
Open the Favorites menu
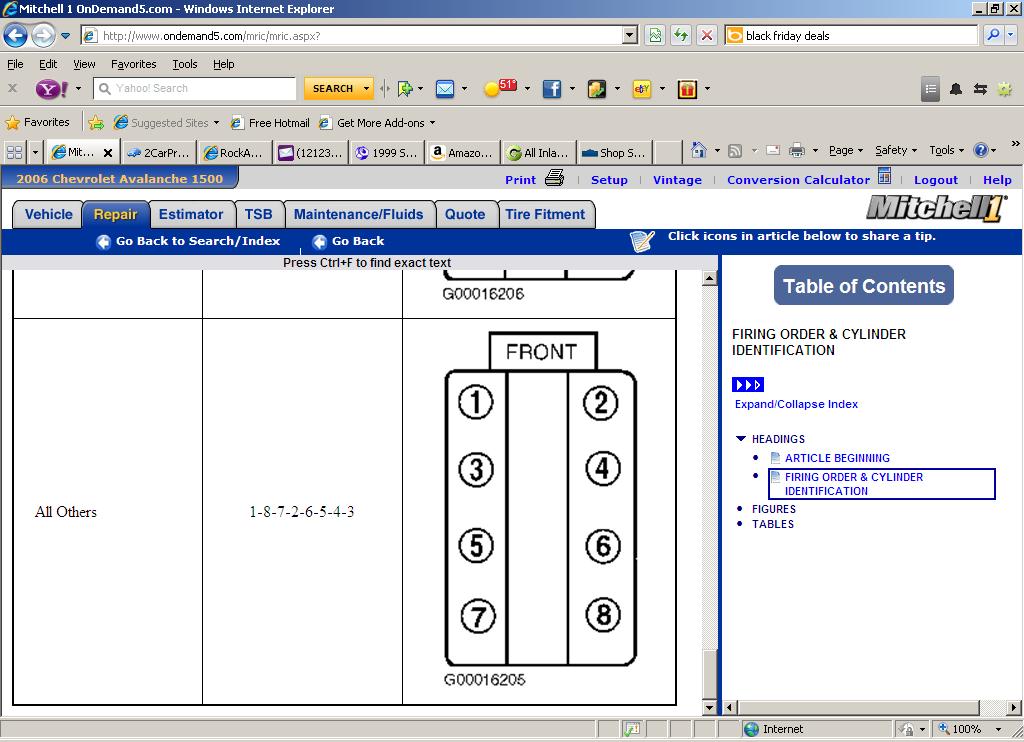pos(133,64)
